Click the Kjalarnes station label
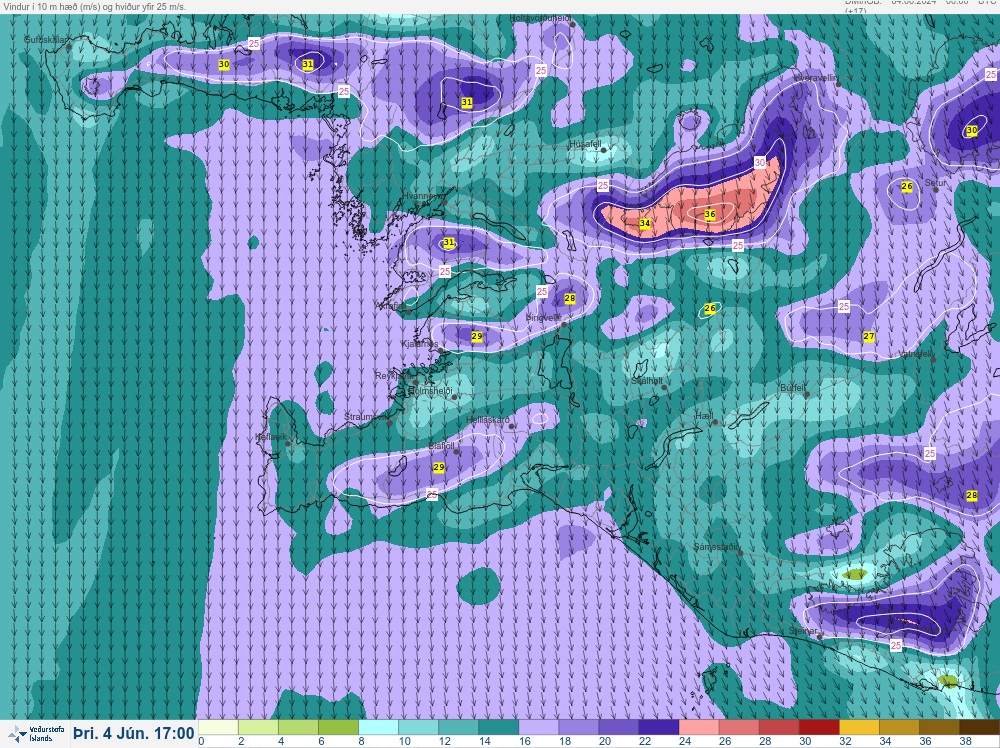1000x748 pixels. [x=419, y=344]
